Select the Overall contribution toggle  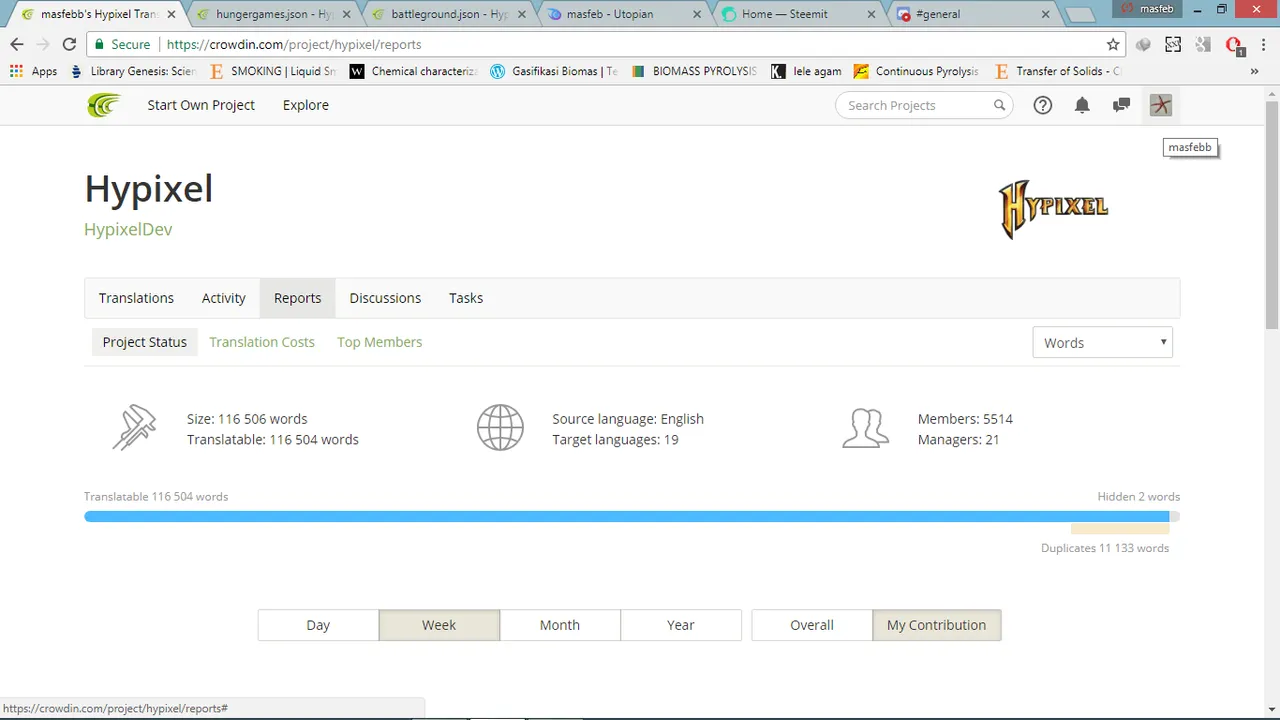pyautogui.click(x=812, y=625)
